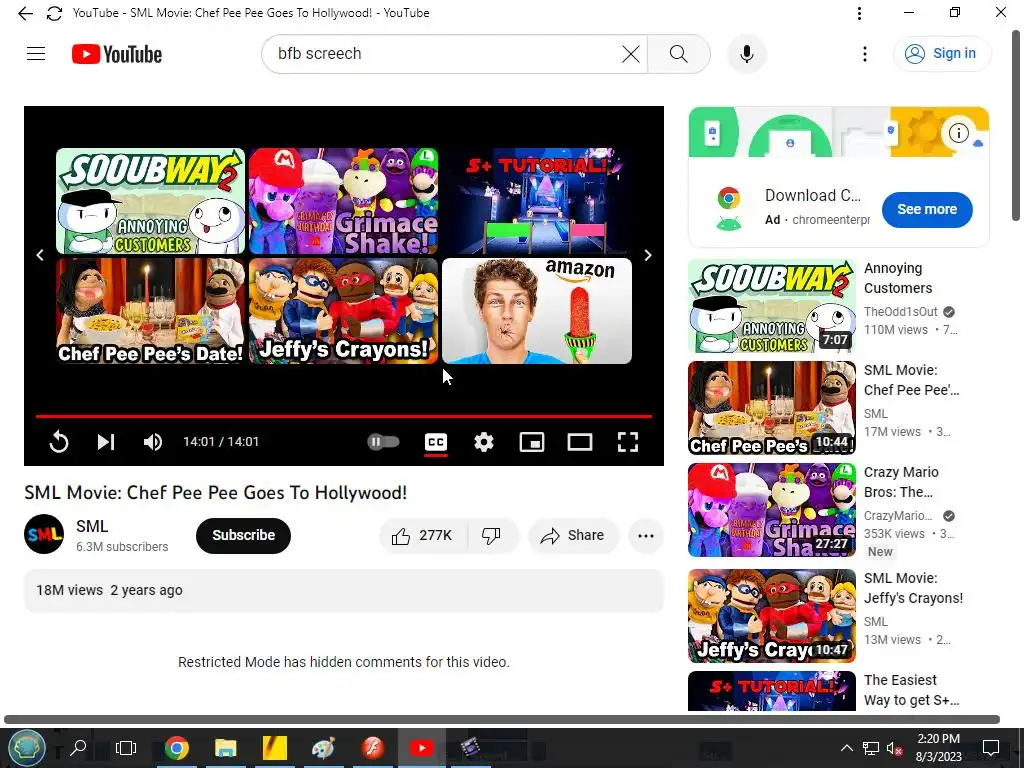Screen dimensions: 1024x768
Task: Share this video
Action: (x=573, y=536)
